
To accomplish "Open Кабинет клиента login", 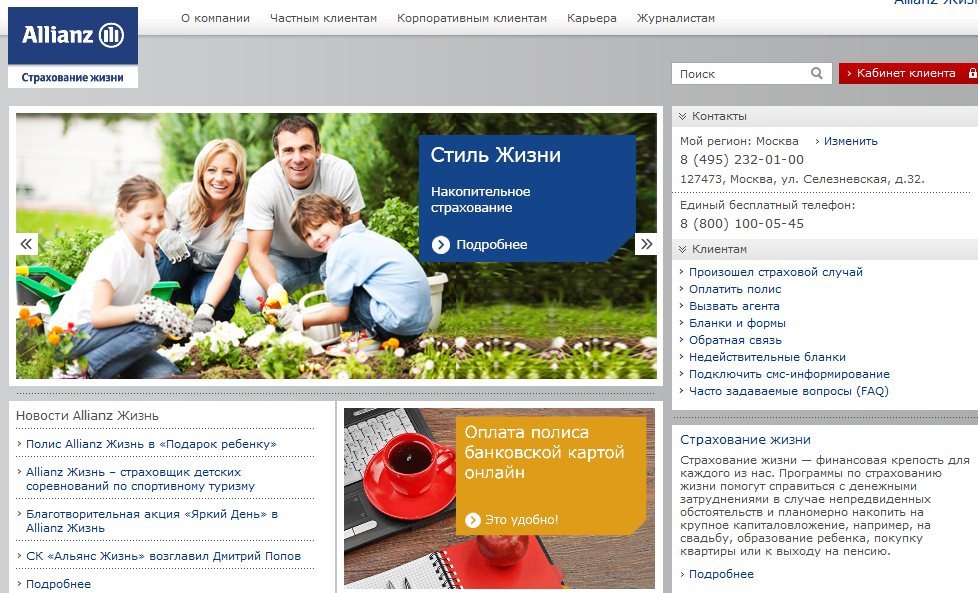I will coord(905,73).
